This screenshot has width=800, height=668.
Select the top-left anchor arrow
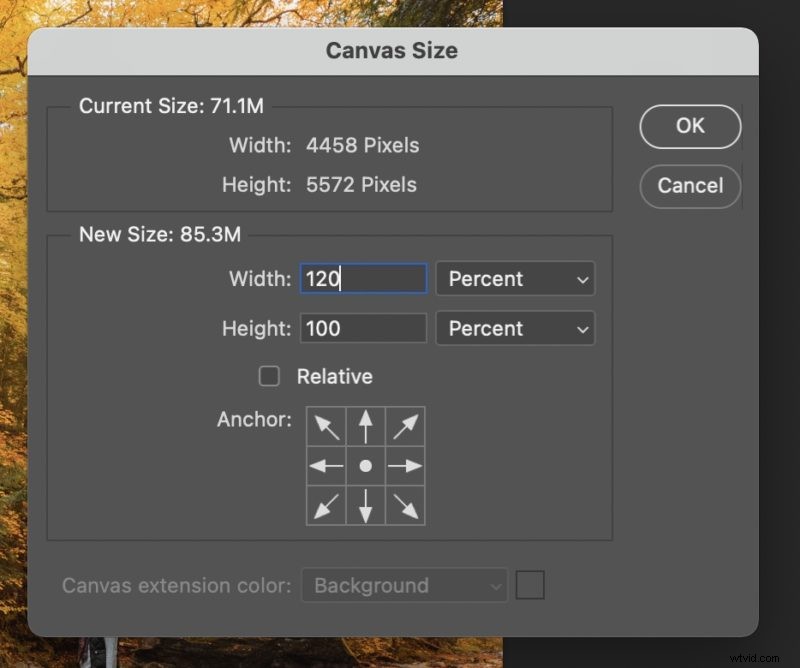coord(325,425)
